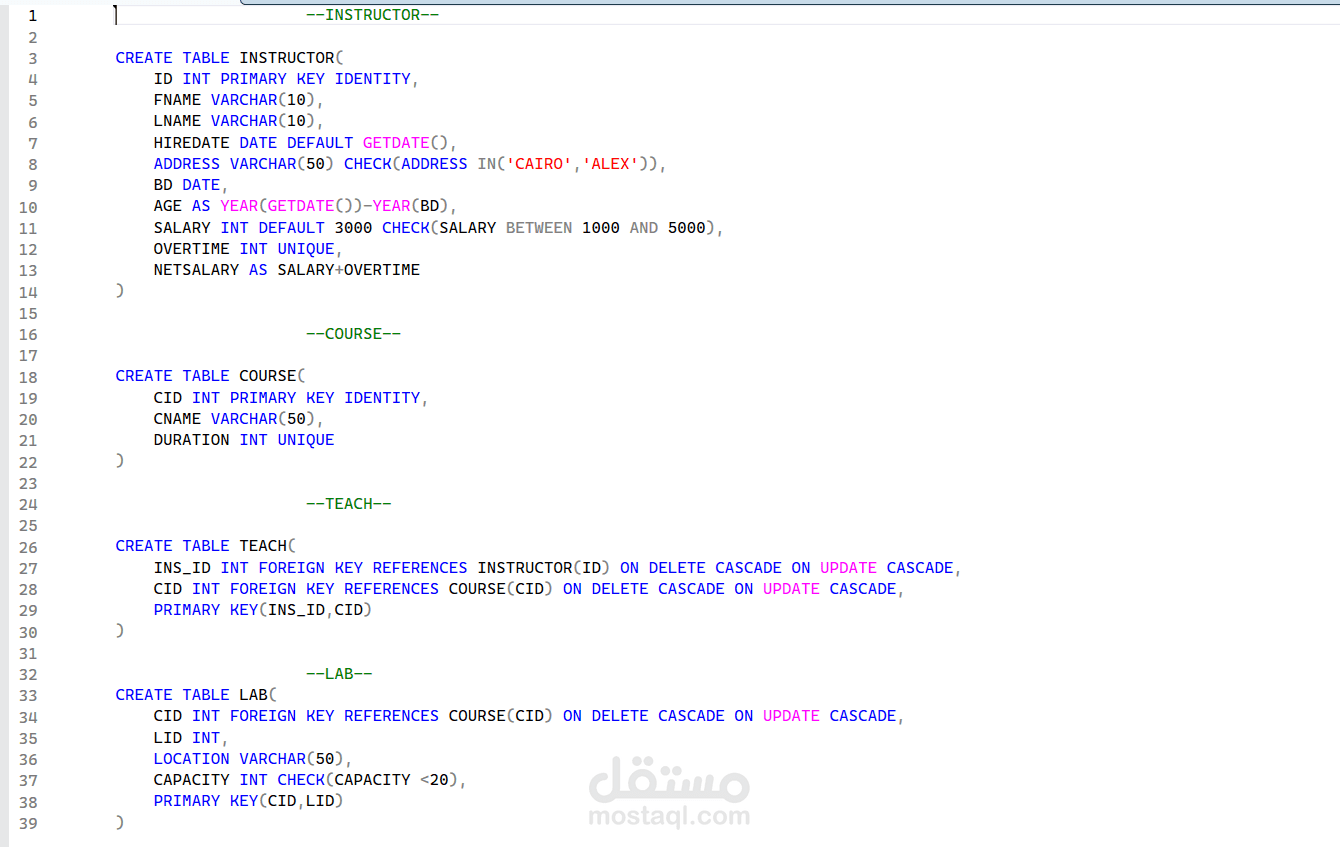Click the UNIQUE keyword on the OVERTIME line

[306, 248]
